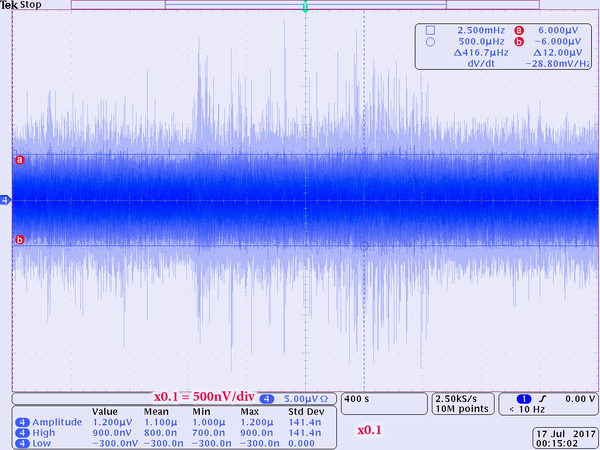Image resolution: width=600 pixels, height=450 pixels.
Task: Click Amplitude Mean value 1.100µ
Action: (160, 422)
